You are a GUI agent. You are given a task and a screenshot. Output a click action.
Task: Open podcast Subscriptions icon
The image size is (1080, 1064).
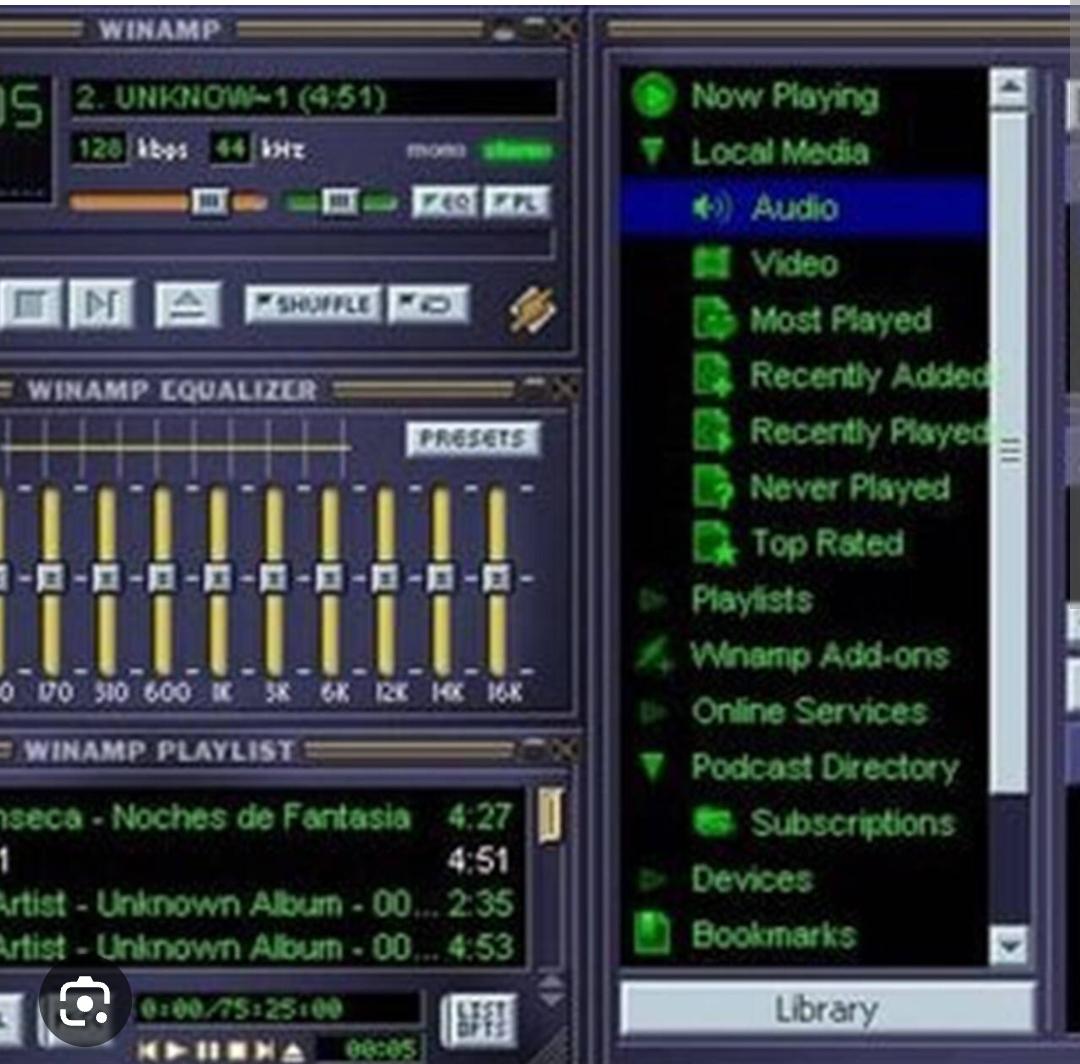coord(714,823)
